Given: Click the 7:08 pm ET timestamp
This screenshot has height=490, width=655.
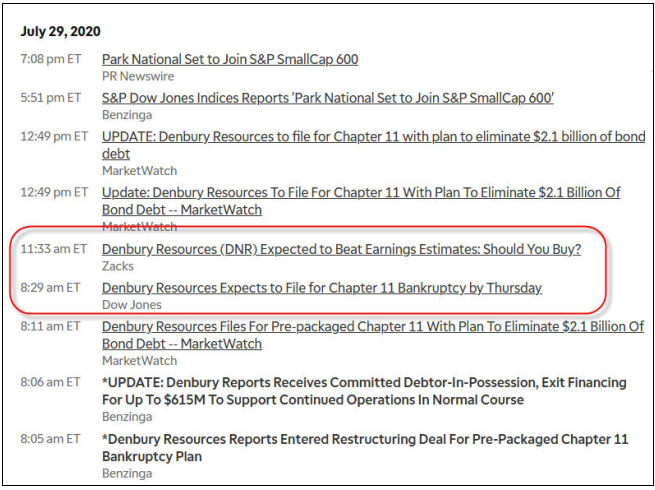Looking at the screenshot, I should (51, 59).
